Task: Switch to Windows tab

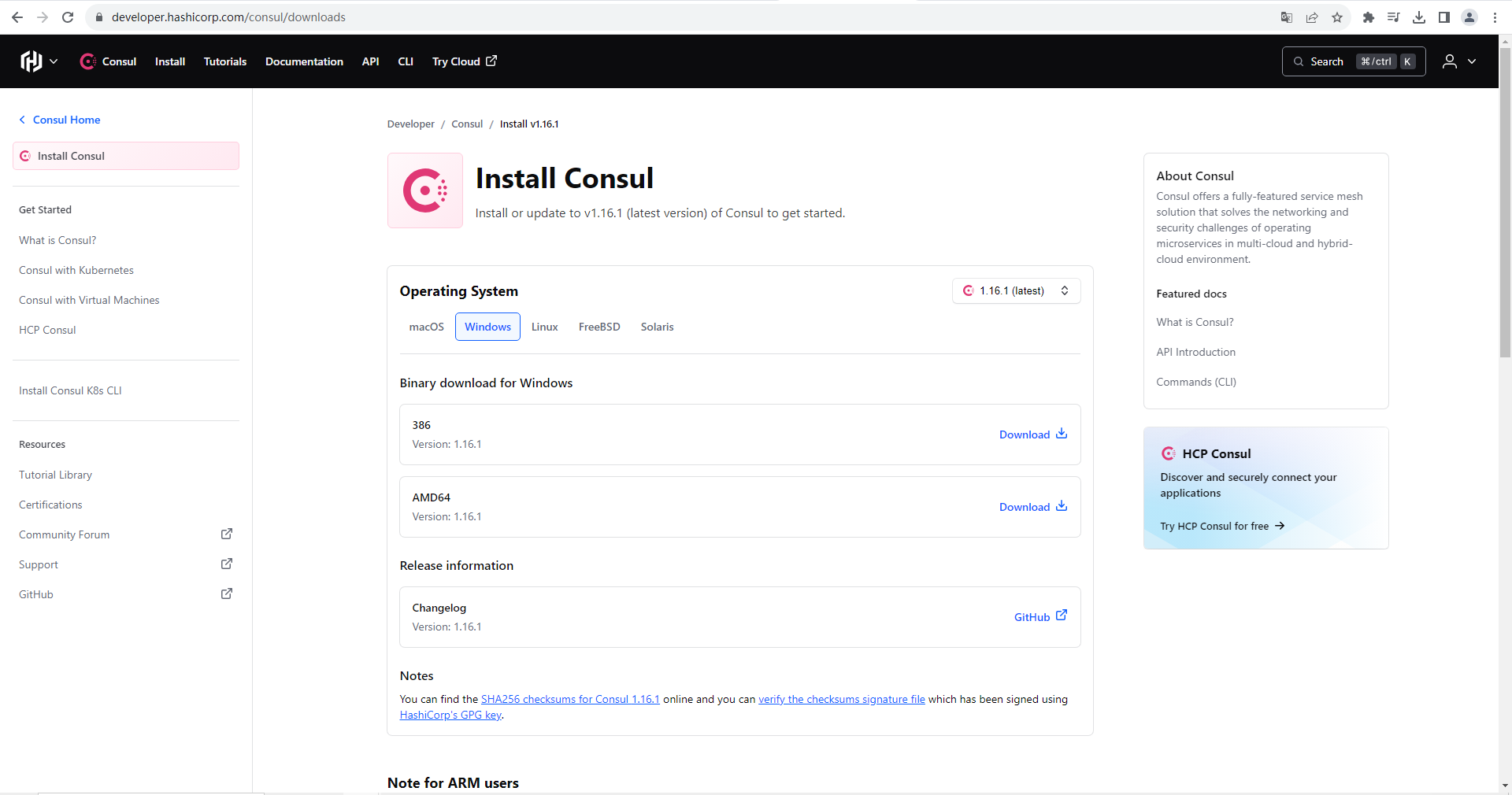Action: (487, 327)
